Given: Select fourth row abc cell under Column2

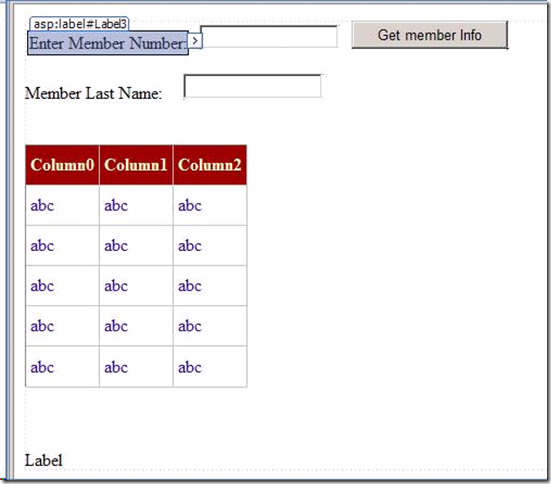Looking at the screenshot, I should [x=210, y=326].
